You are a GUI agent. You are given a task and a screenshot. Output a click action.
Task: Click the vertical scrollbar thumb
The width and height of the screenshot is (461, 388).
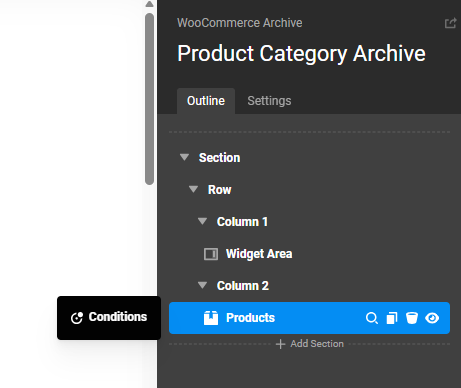tap(149, 99)
